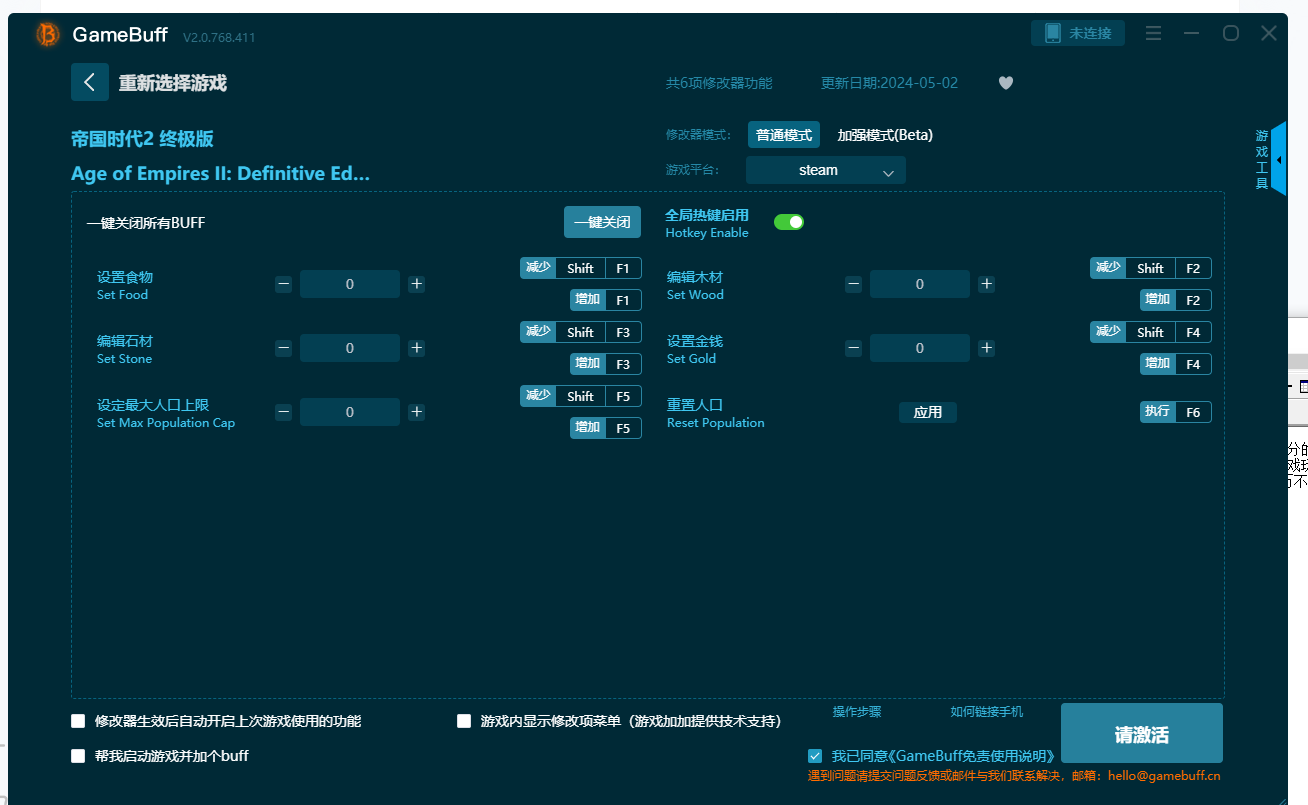The height and width of the screenshot is (805, 1308).
Task: Click the 一键关闭 button
Action: tap(602, 222)
